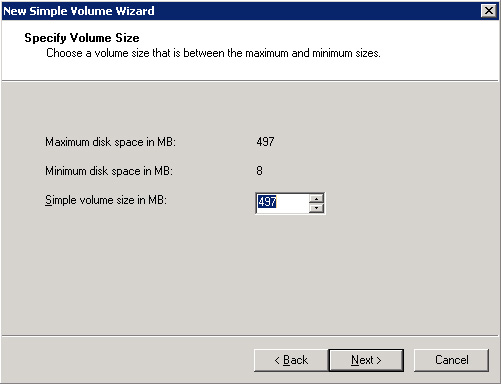Click the minimum disk space value 8

(259, 171)
